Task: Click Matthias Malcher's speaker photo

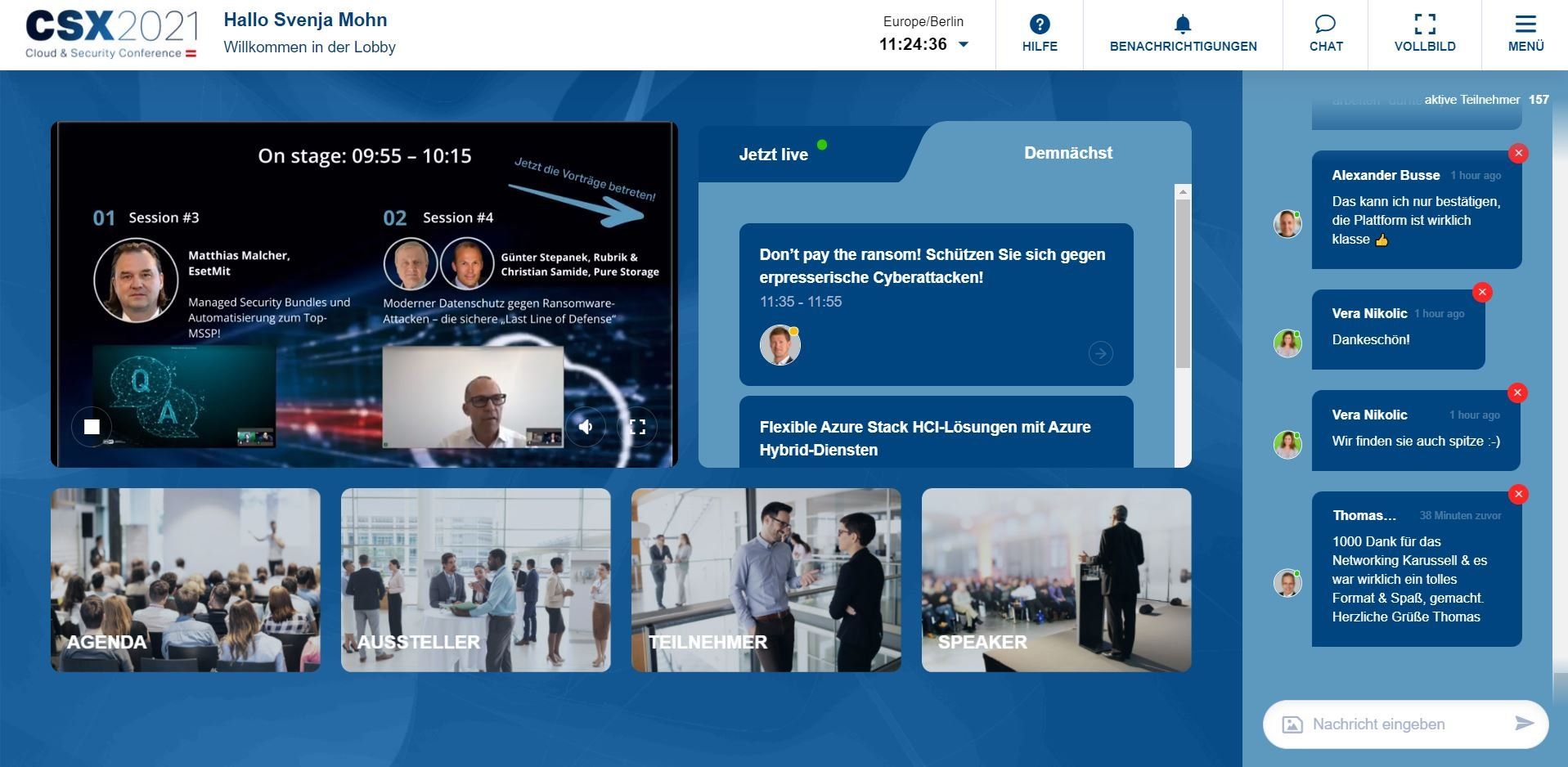Action: coord(136,280)
